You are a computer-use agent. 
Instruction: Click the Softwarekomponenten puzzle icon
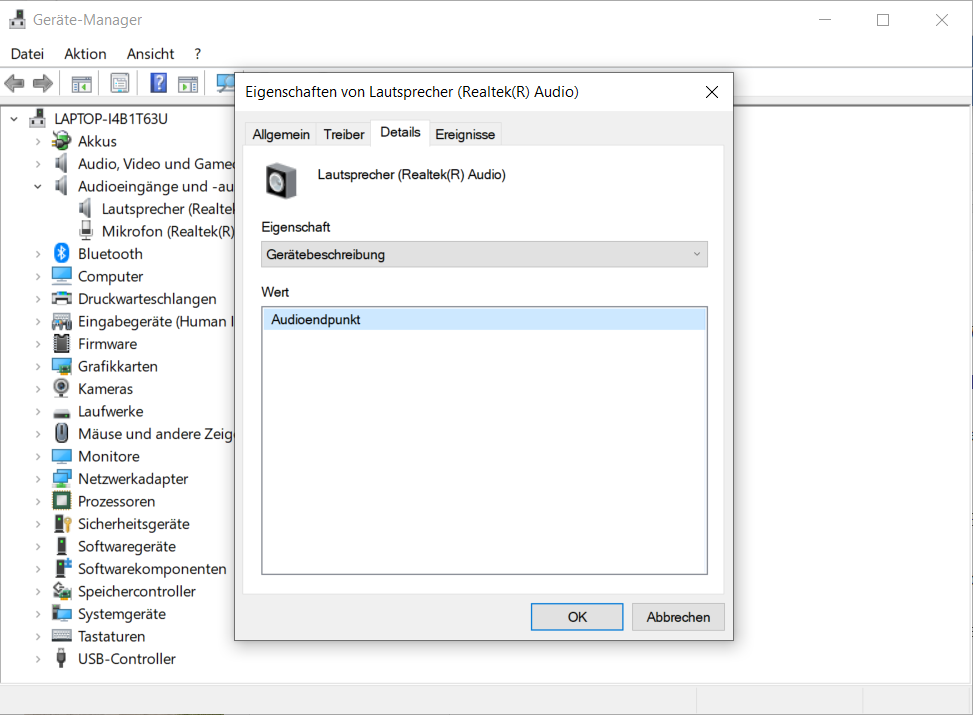[x=63, y=567]
